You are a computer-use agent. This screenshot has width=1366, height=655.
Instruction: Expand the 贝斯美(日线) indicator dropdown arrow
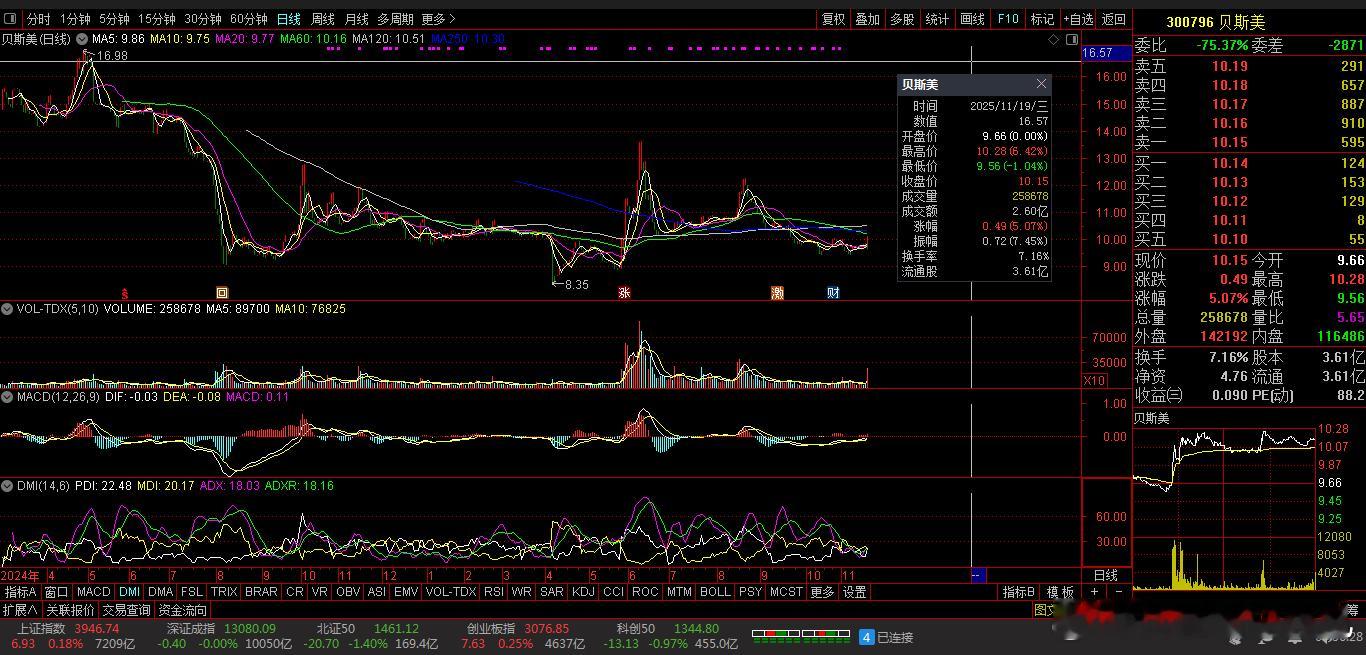[x=81, y=39]
